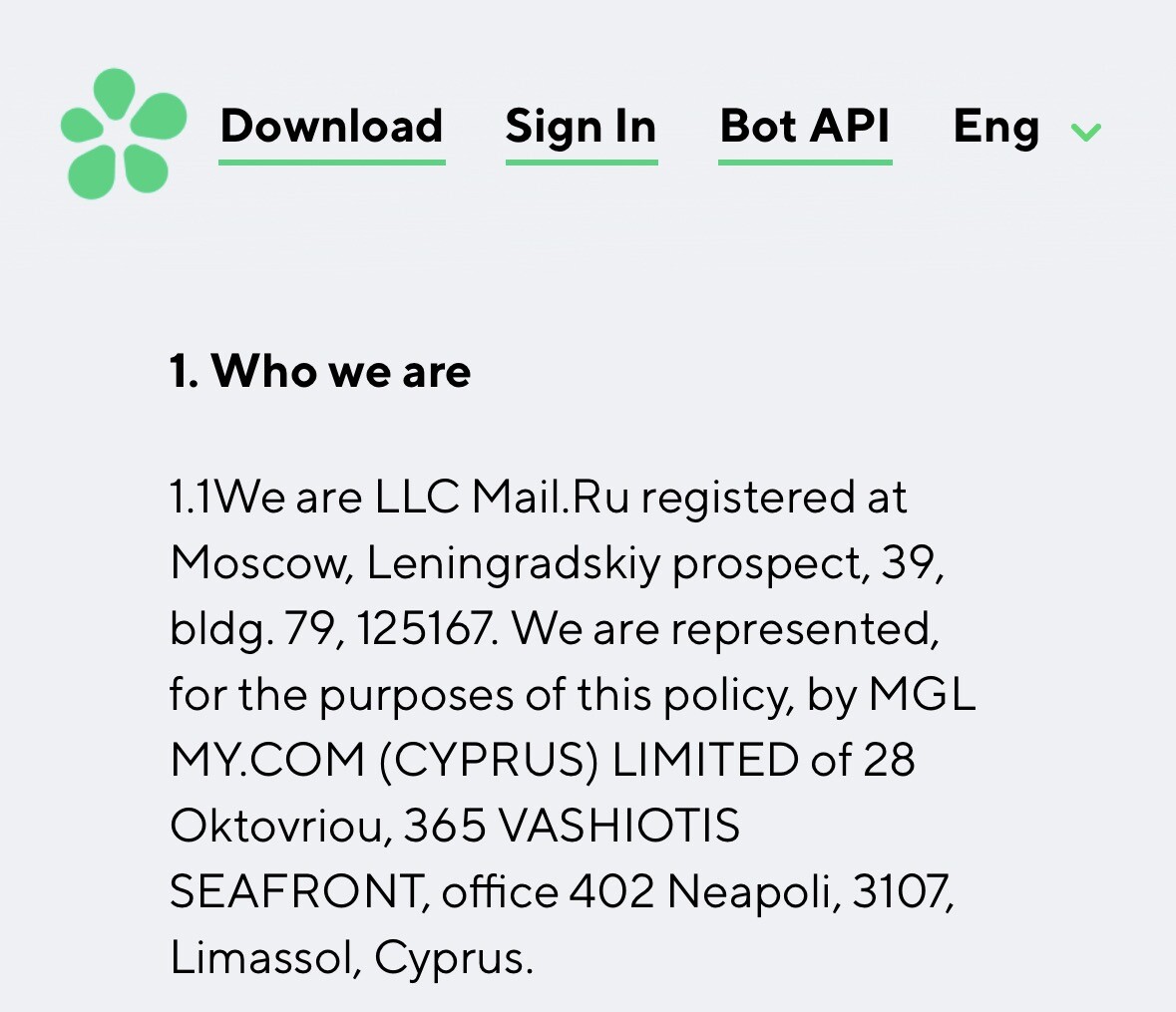This screenshot has height=1012, width=1176.
Task: Click the 'bldg. 79' text
Action: point(252,630)
